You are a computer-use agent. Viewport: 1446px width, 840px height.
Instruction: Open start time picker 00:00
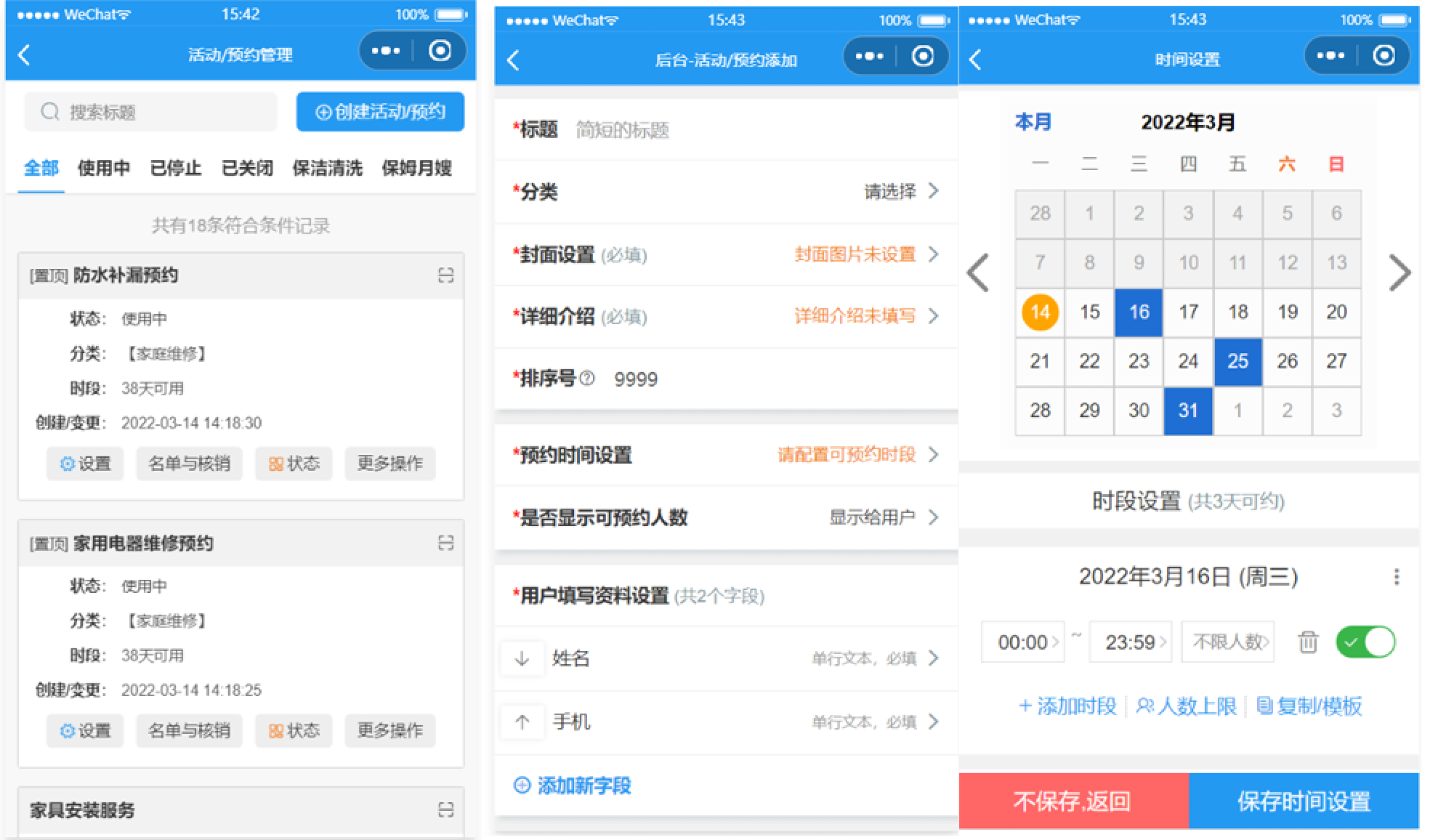tap(1023, 642)
